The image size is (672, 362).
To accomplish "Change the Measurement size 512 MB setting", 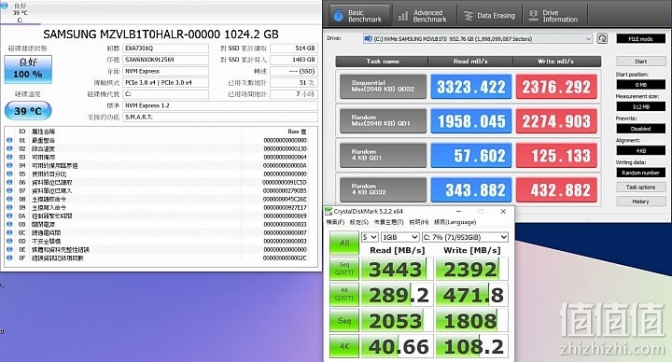I will [641, 106].
